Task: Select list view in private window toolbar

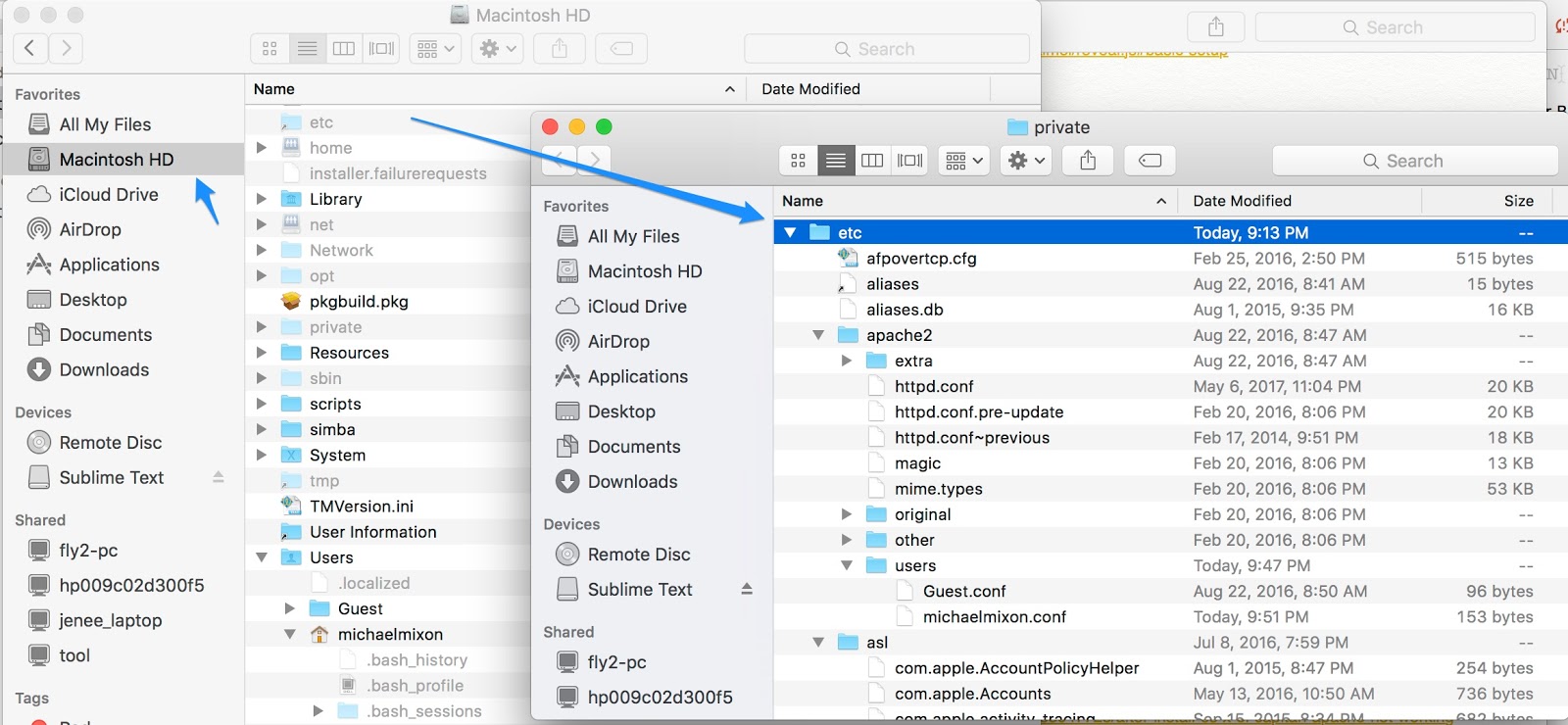Action: click(836, 161)
